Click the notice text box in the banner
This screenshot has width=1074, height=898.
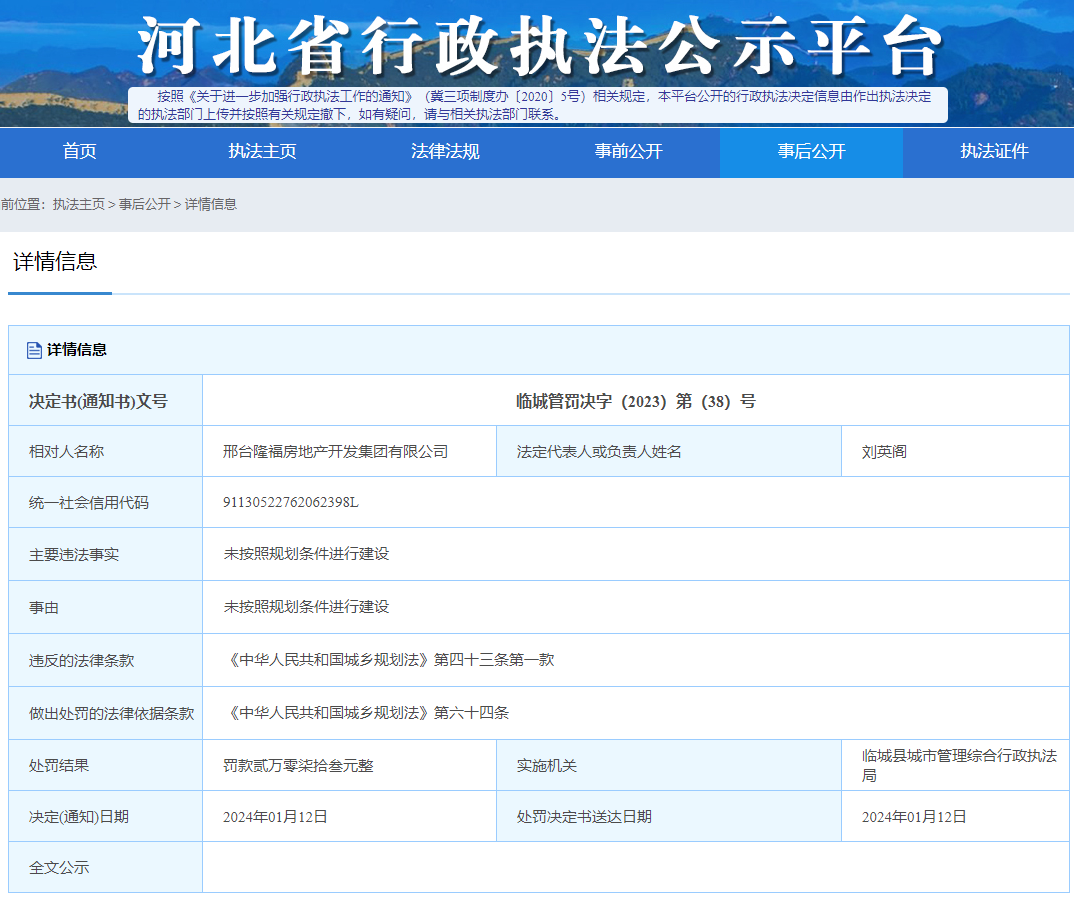point(537,105)
